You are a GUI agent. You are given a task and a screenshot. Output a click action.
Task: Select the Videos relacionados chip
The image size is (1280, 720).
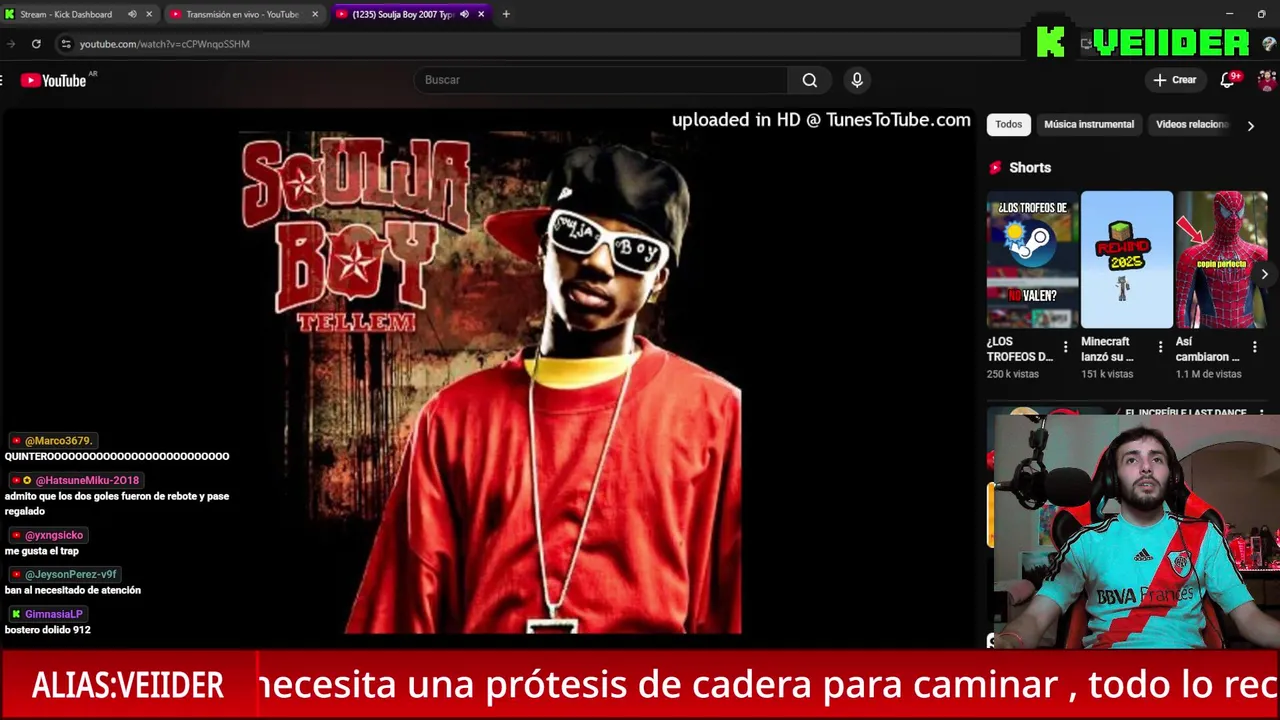(1192, 124)
